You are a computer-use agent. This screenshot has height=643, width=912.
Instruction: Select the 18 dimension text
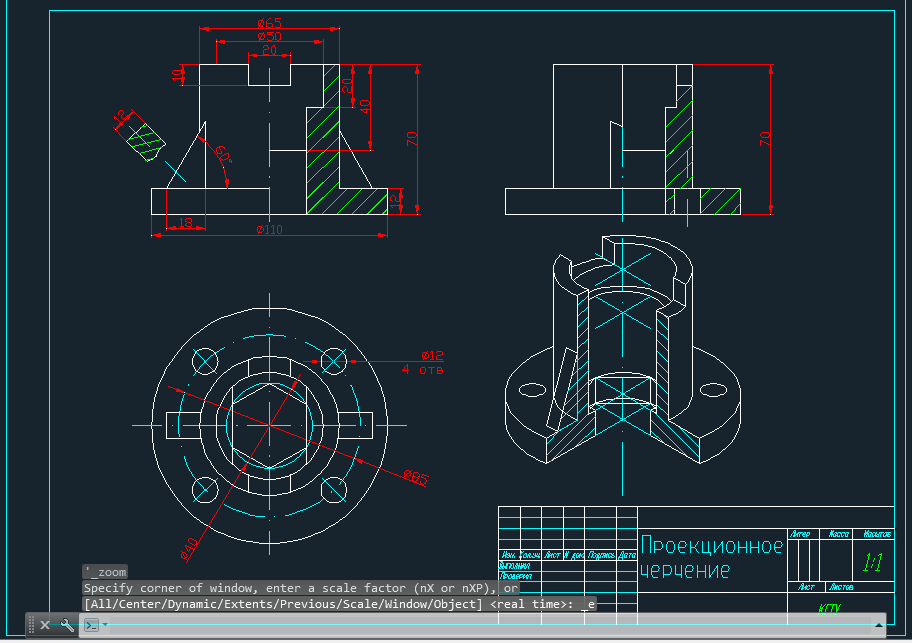tap(186, 222)
